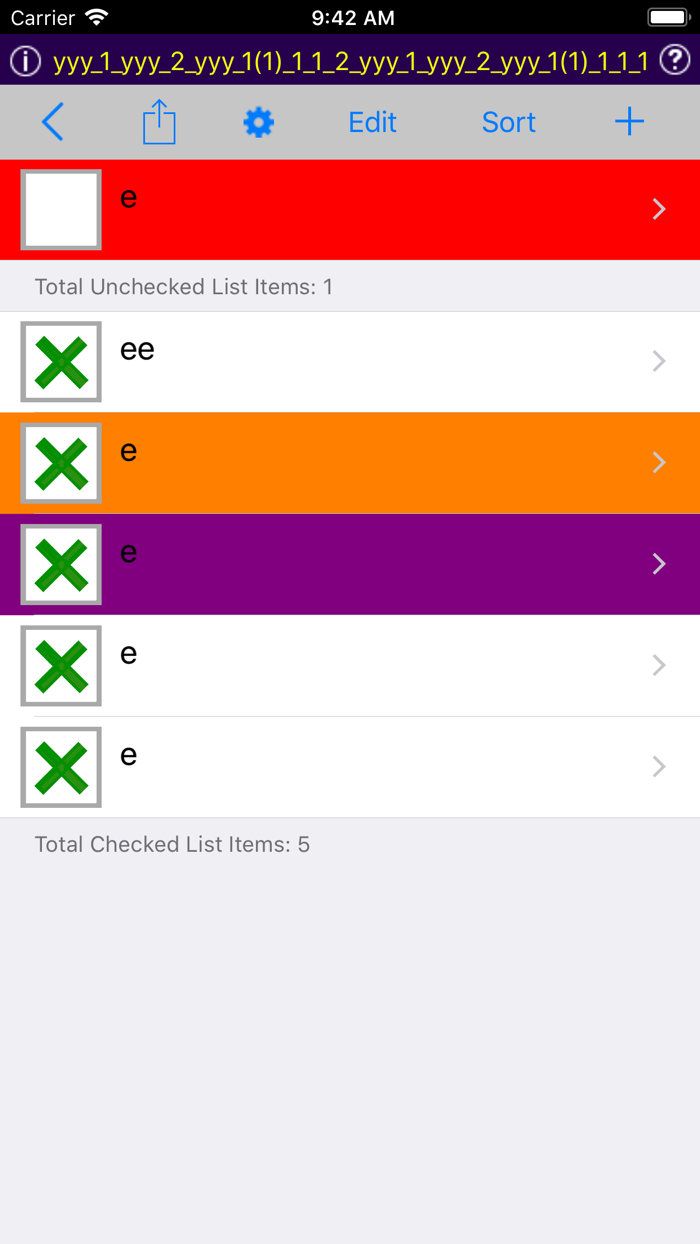Check the empty checkbox on the red item
Screen dimensions: 700x1244
pyautogui.click(x=60, y=209)
